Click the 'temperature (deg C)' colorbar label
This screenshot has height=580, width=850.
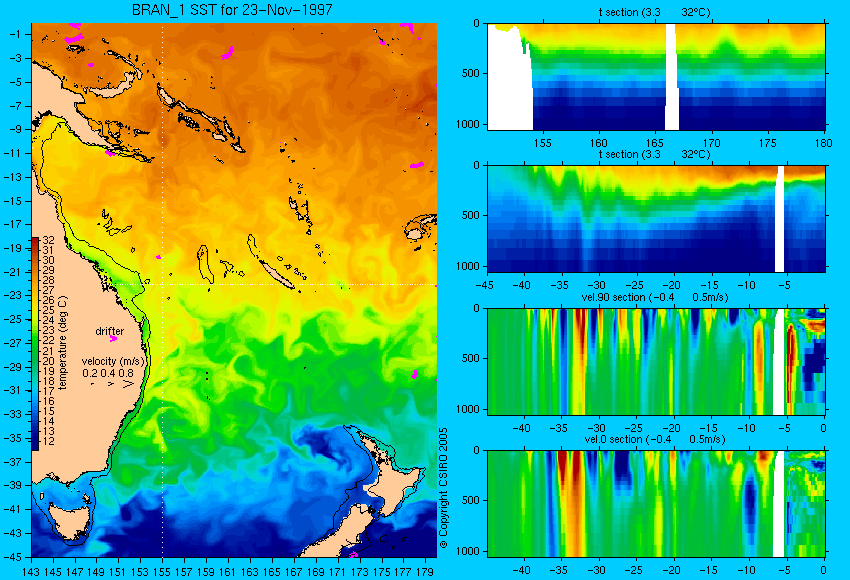pyautogui.click(x=63, y=343)
